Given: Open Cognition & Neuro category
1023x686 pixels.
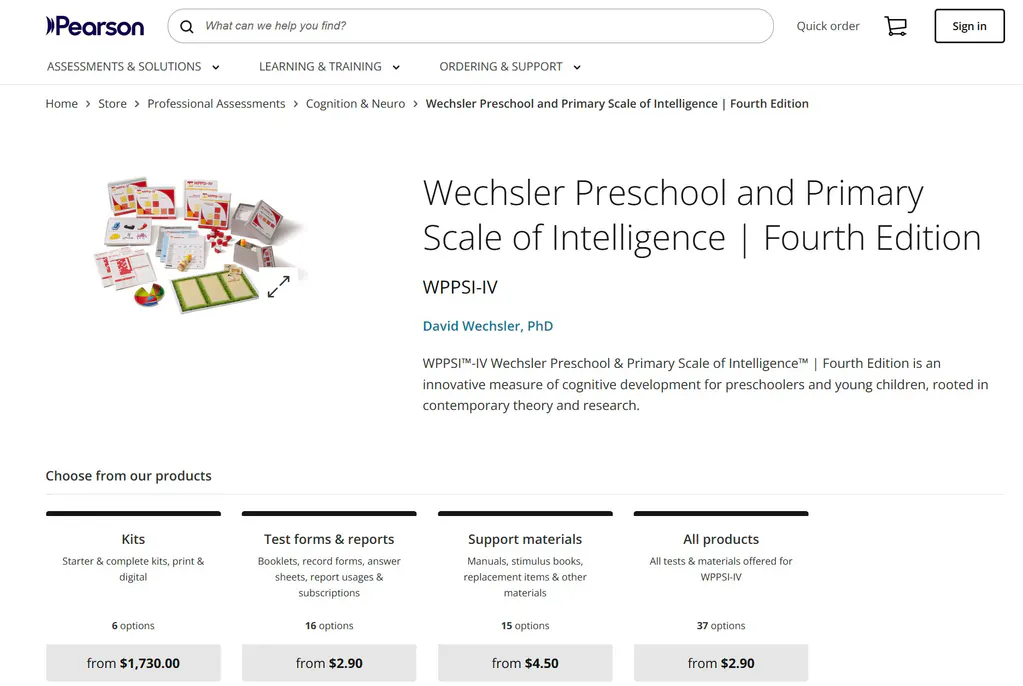Looking at the screenshot, I should 355,103.
